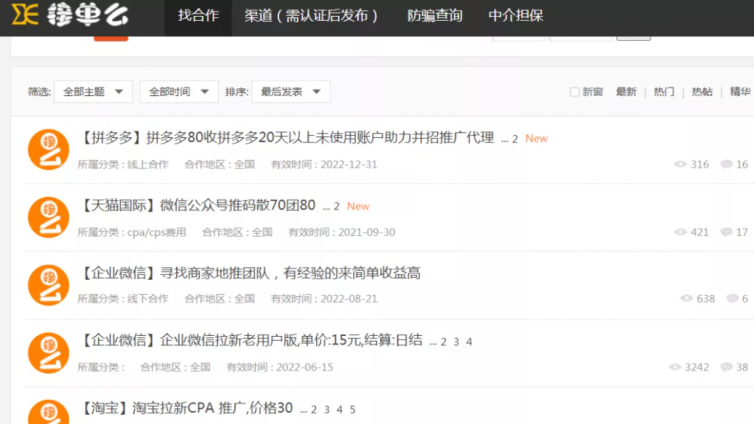
Task: Click views eye icon showing 3242
Action: pos(675,367)
